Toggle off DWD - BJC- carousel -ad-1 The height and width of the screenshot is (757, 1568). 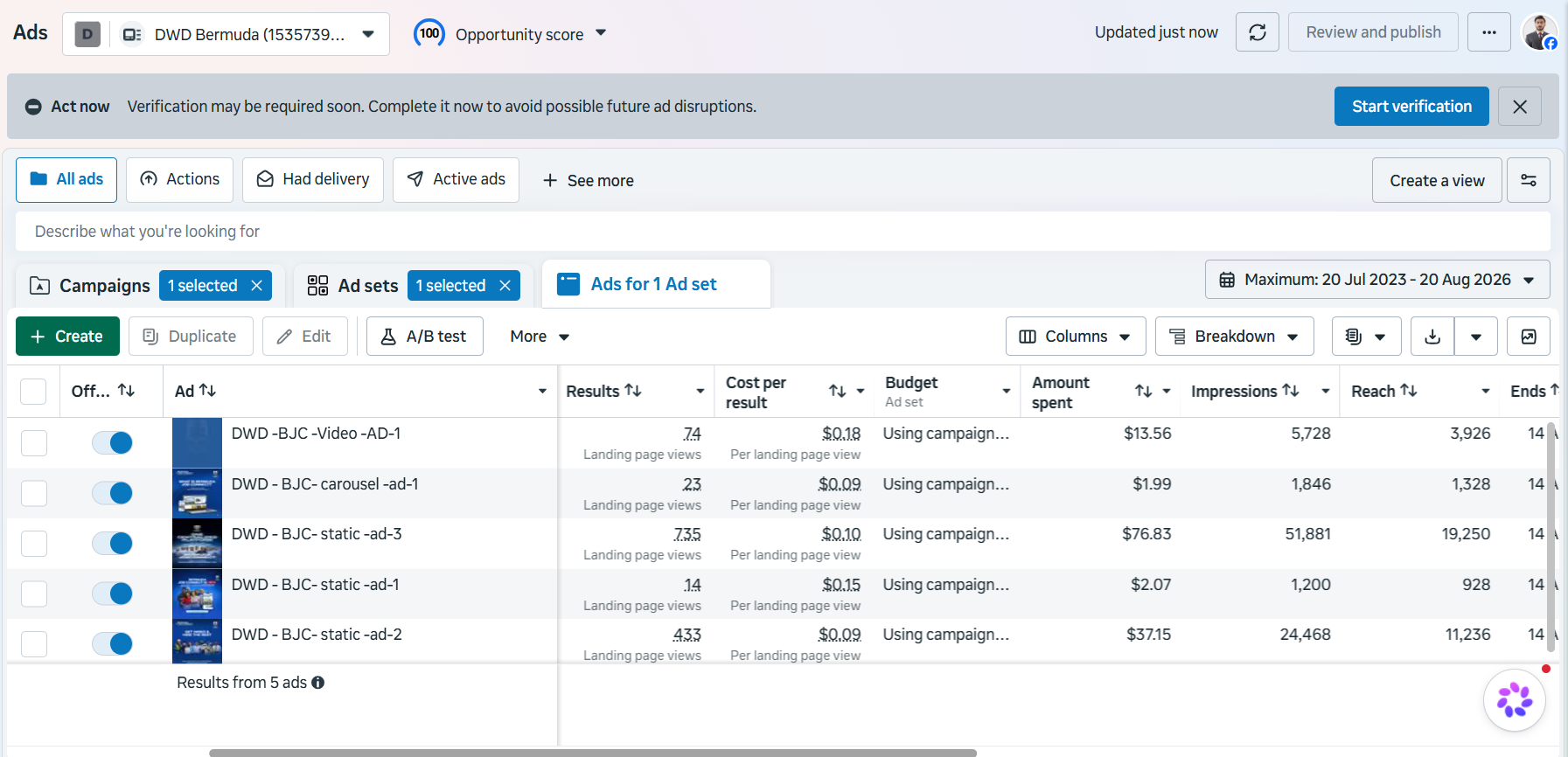[113, 493]
